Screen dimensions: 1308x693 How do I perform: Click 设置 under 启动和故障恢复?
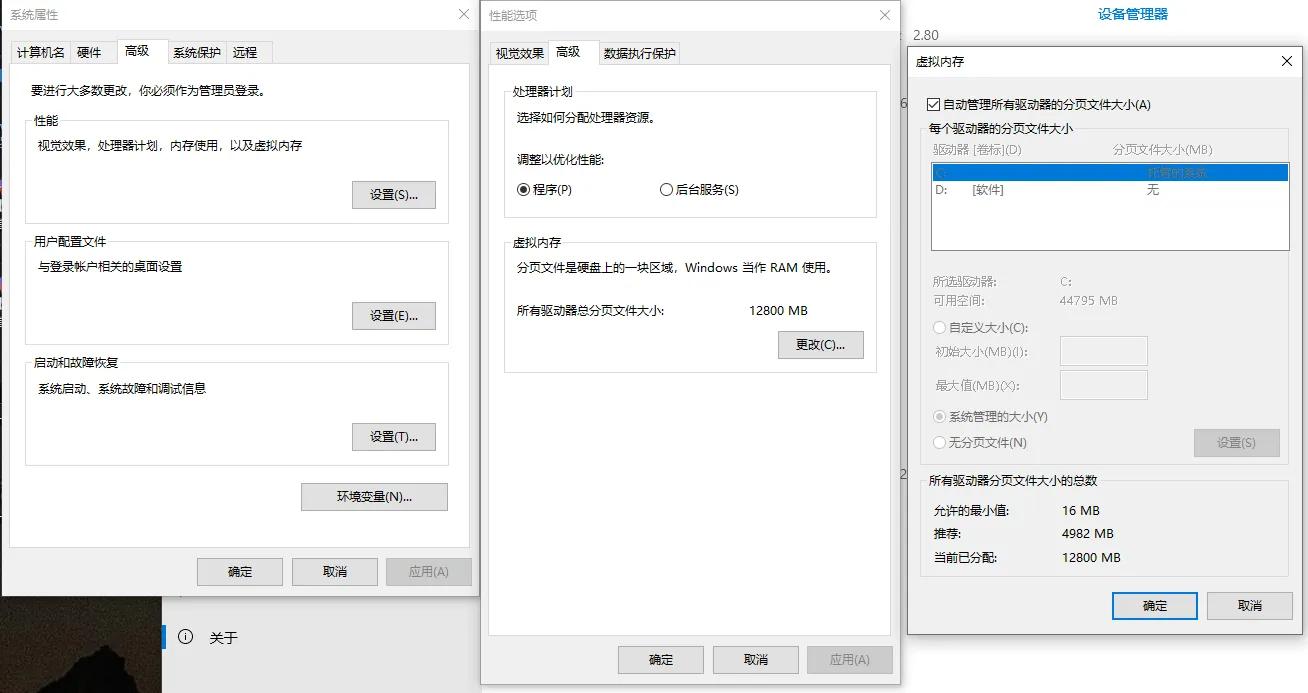point(393,437)
